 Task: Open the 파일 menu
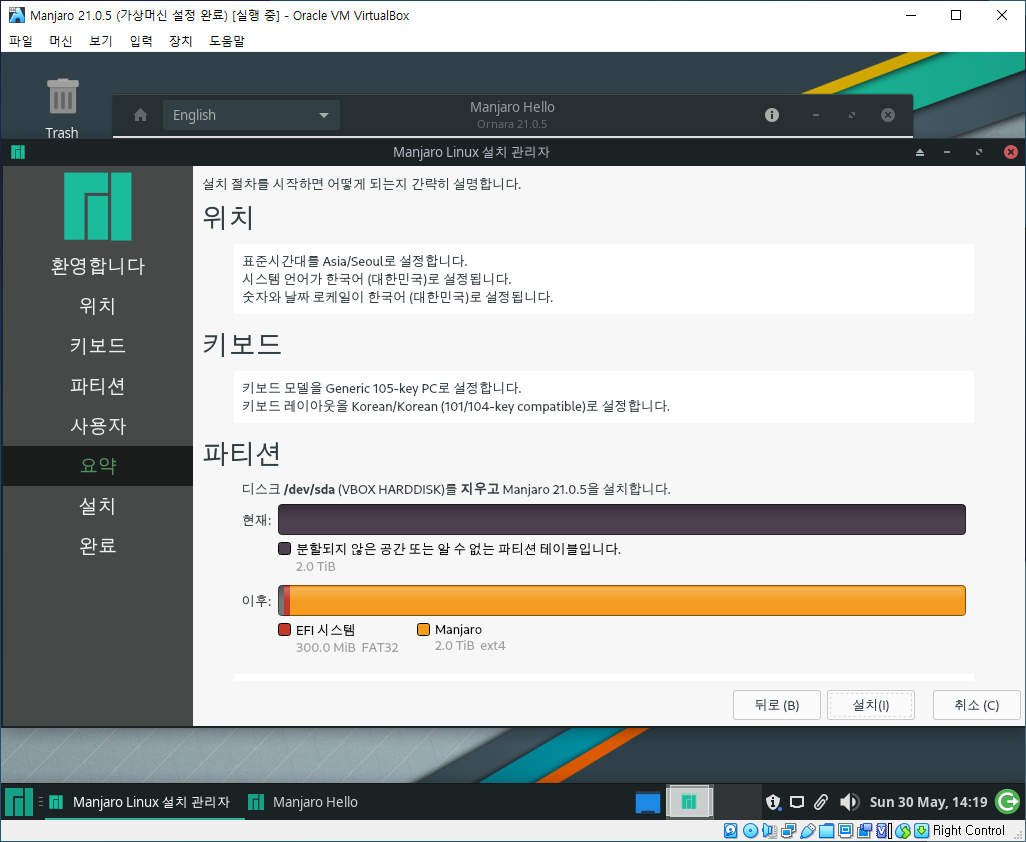click(21, 41)
